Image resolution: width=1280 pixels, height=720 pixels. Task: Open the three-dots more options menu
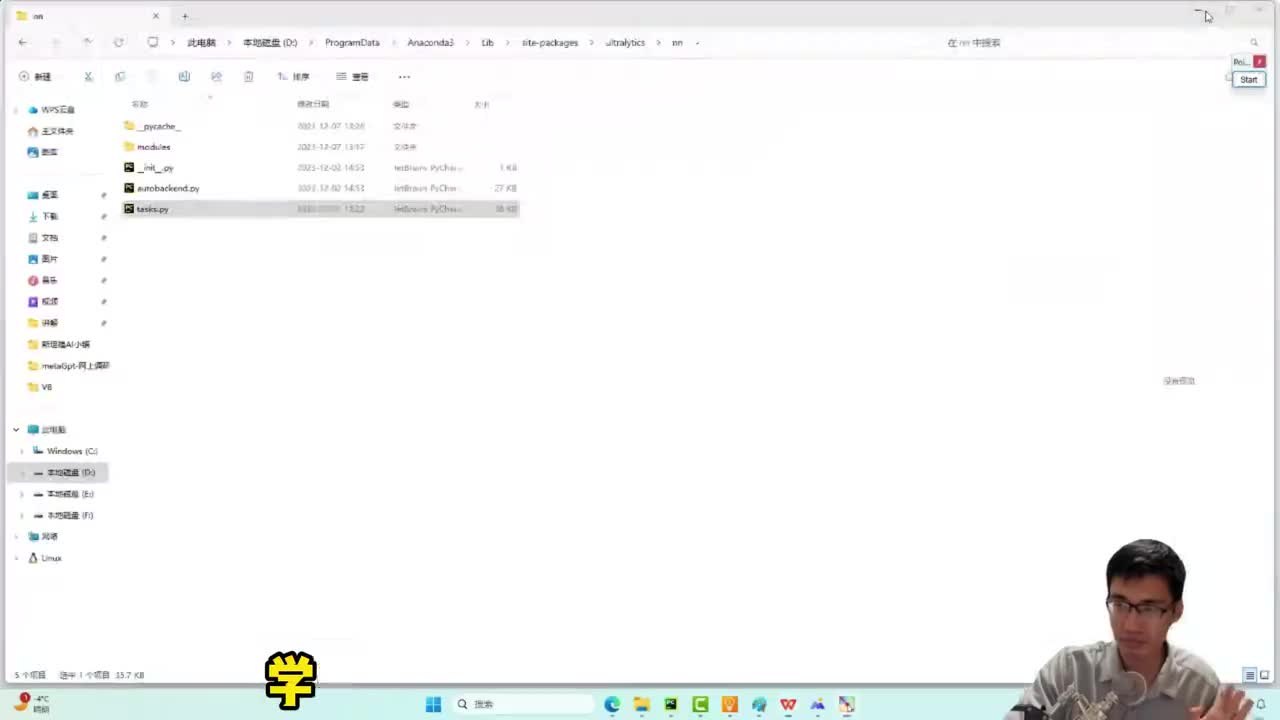[x=404, y=76]
